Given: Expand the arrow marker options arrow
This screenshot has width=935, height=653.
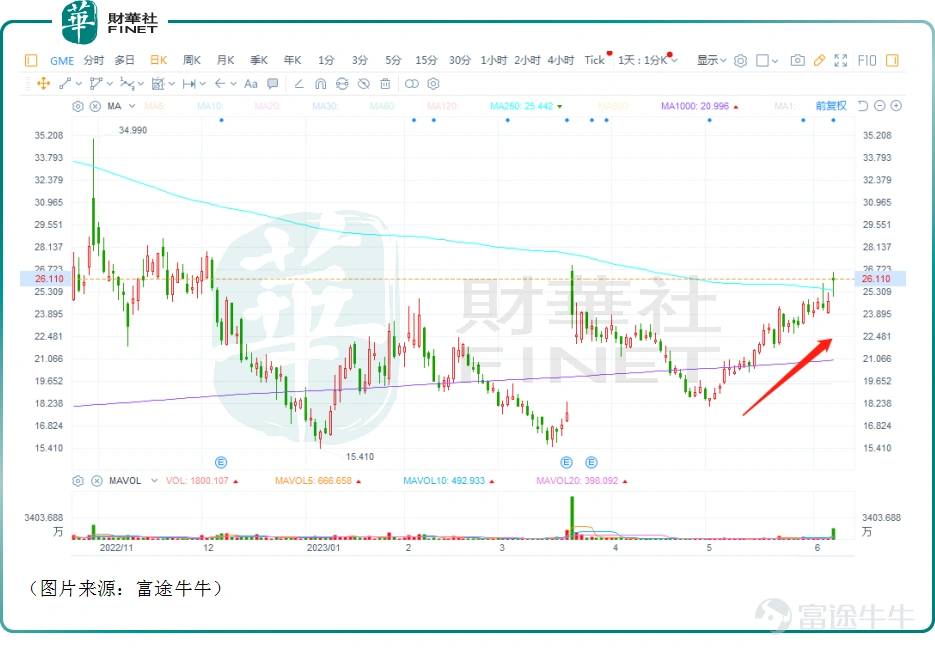Looking at the screenshot, I should 234,83.
